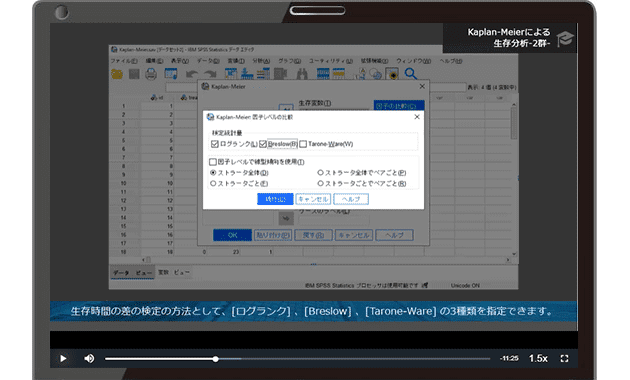The height and width of the screenshot is (380, 630).
Task: Open the 変換 menu
Action: [236, 61]
